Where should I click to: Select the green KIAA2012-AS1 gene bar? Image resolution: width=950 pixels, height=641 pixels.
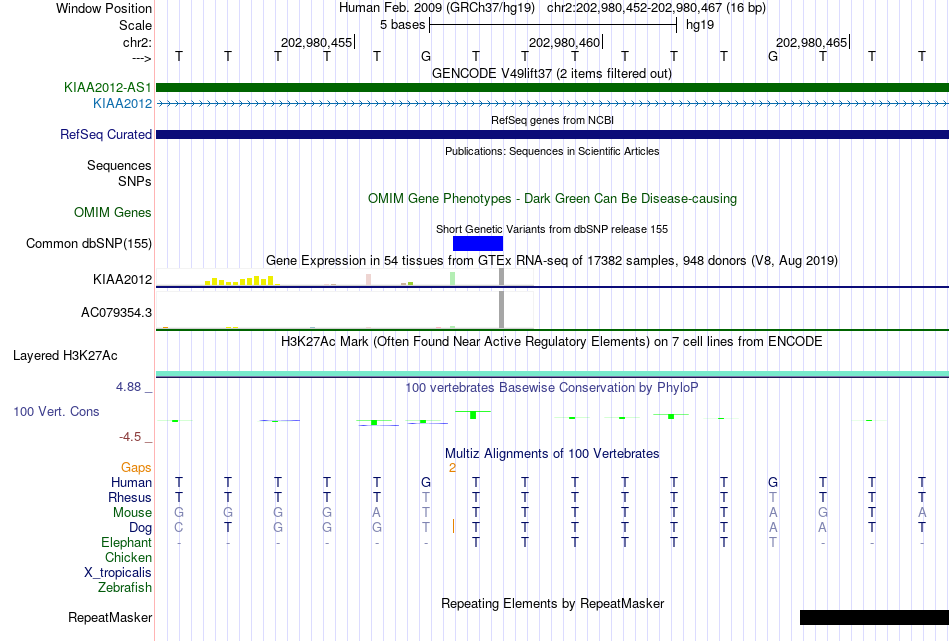(552, 88)
